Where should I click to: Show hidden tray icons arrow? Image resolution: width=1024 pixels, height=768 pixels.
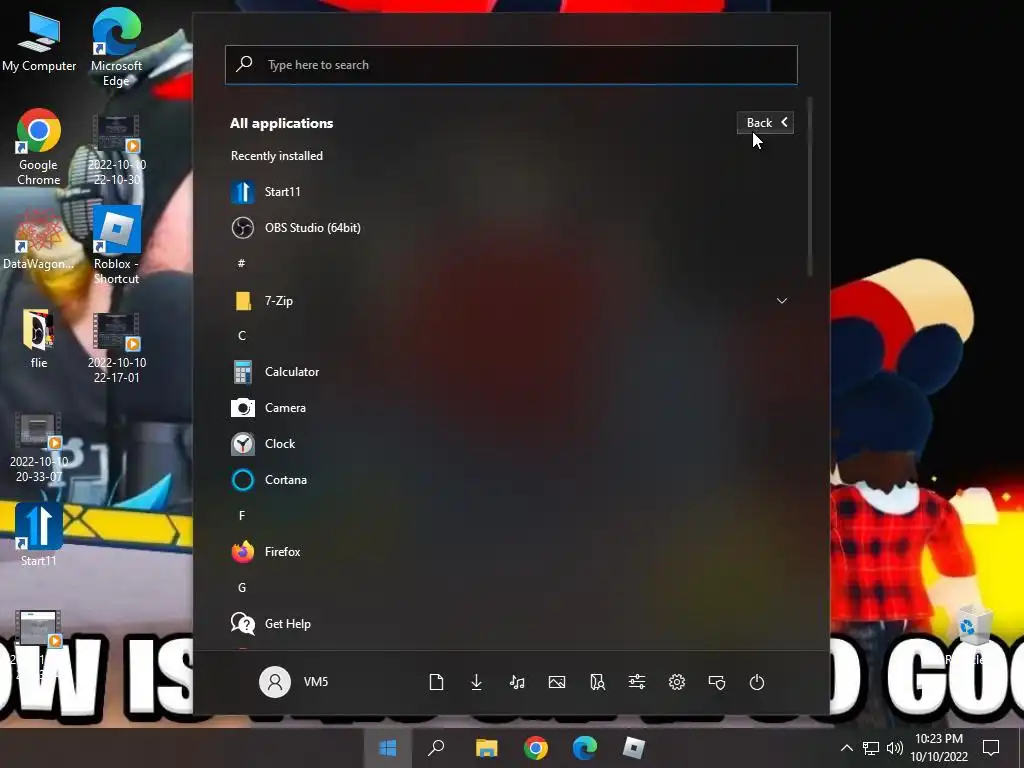coord(846,748)
